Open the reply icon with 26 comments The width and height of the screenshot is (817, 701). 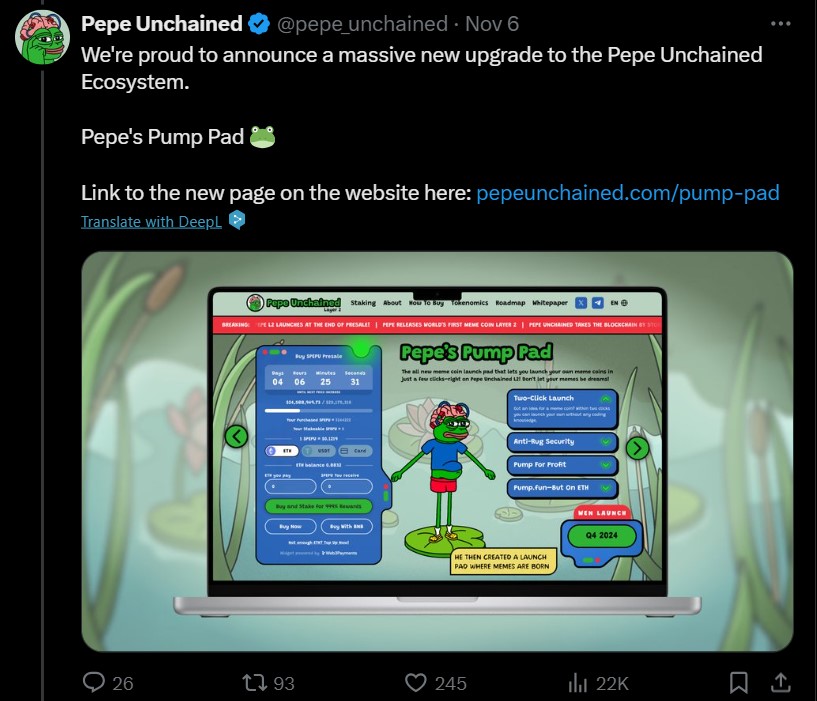point(94,682)
